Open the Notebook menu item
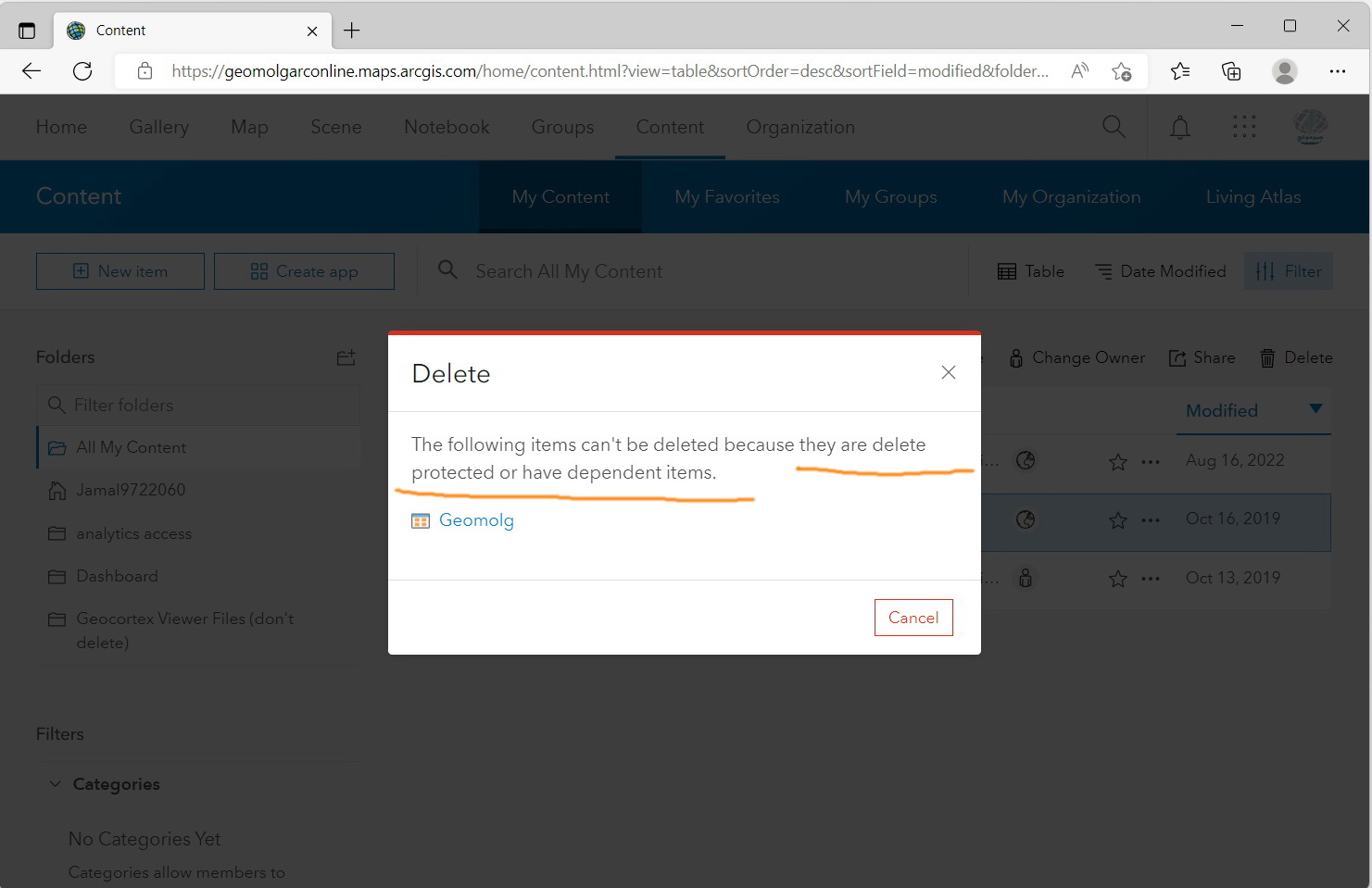1372x888 pixels. 447,127
